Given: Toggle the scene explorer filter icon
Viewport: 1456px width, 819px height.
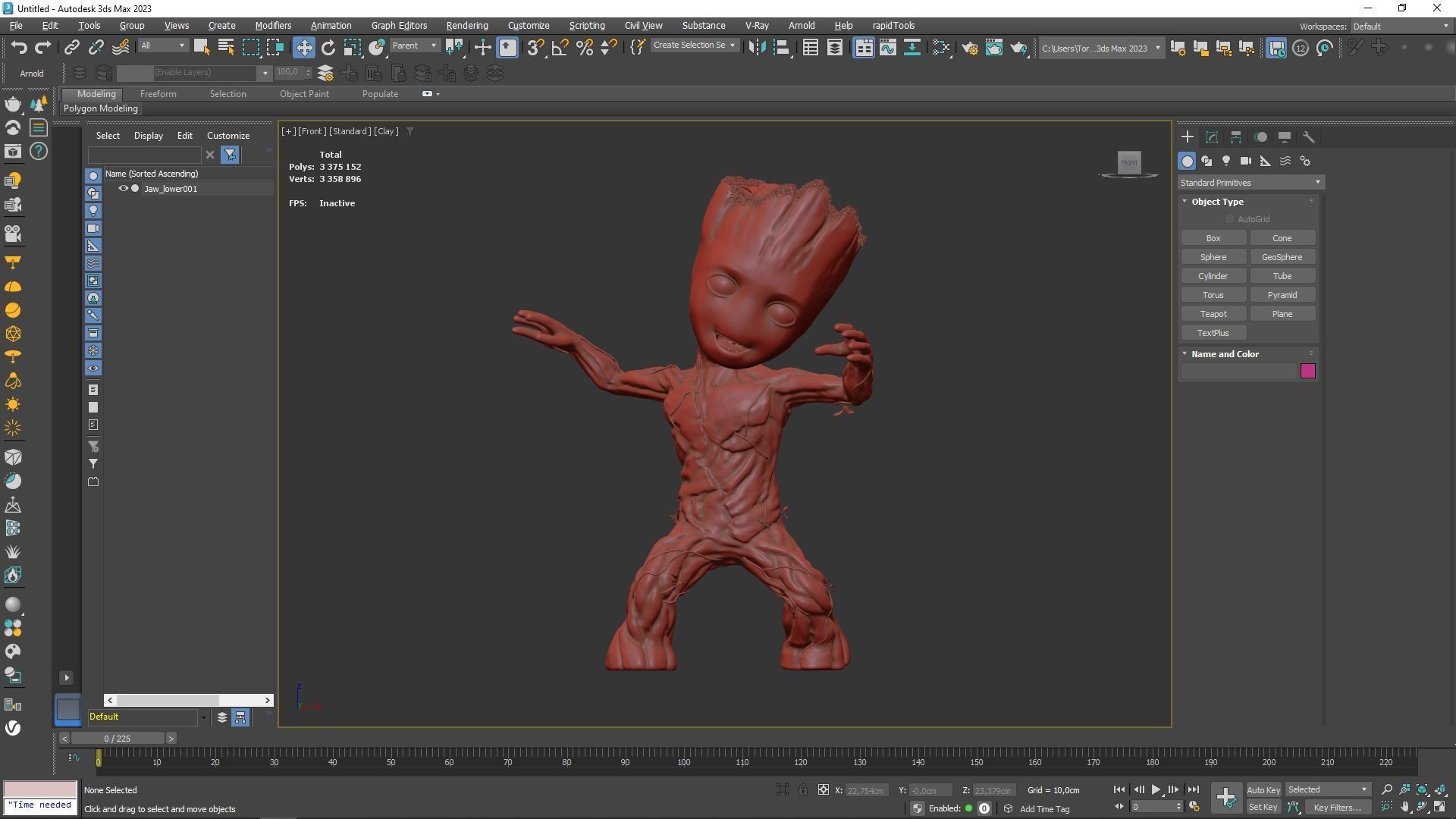Looking at the screenshot, I should click(230, 155).
